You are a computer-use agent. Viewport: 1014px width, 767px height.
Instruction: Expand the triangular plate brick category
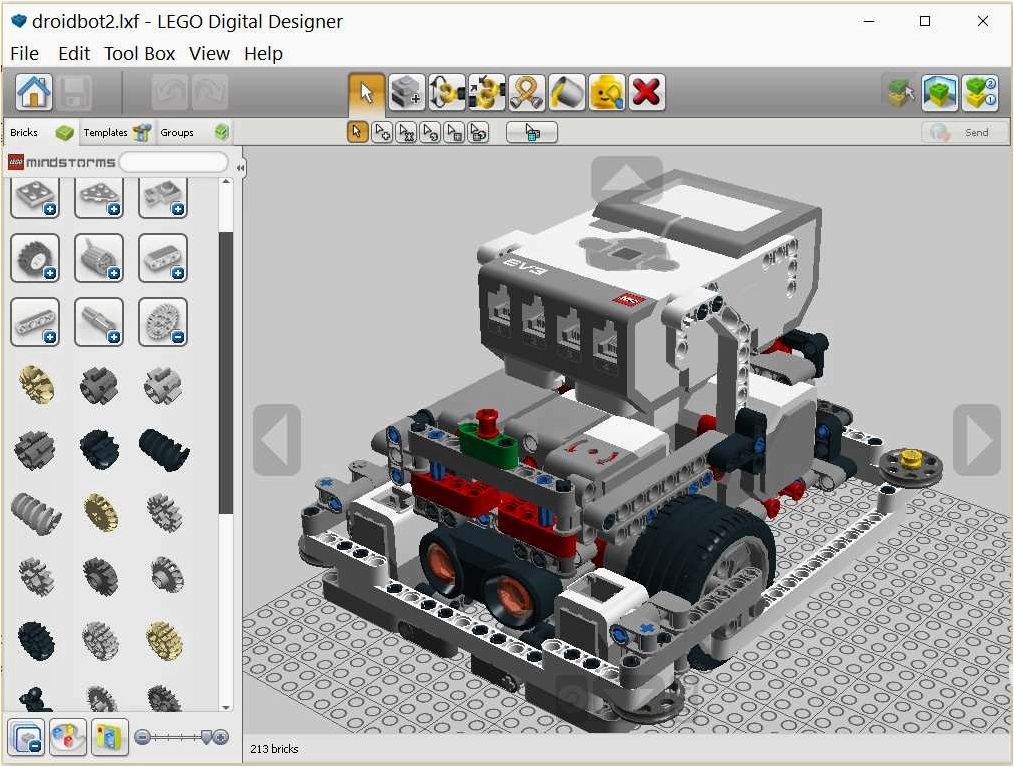click(99, 197)
